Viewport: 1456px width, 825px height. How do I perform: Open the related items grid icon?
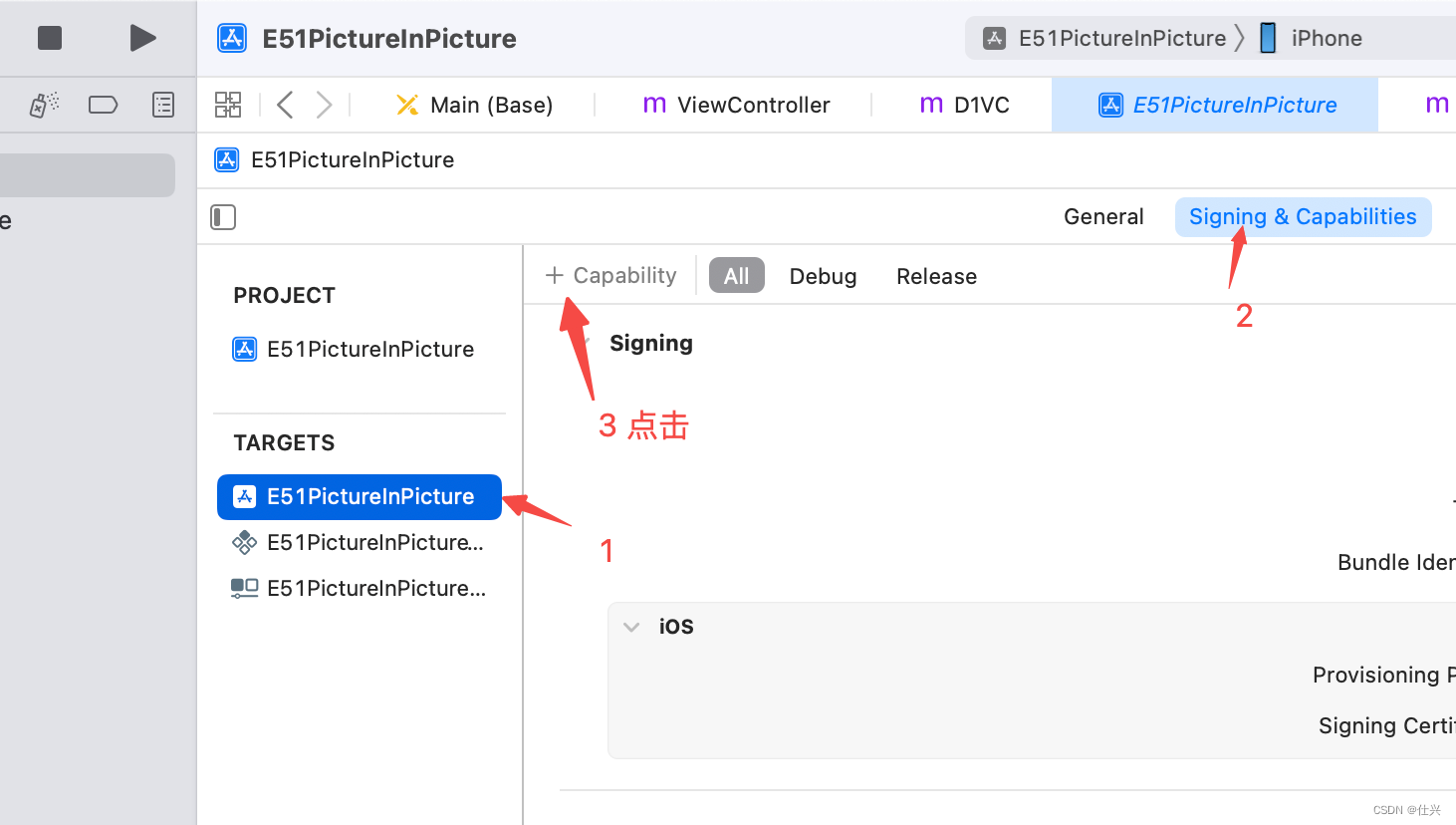point(228,105)
